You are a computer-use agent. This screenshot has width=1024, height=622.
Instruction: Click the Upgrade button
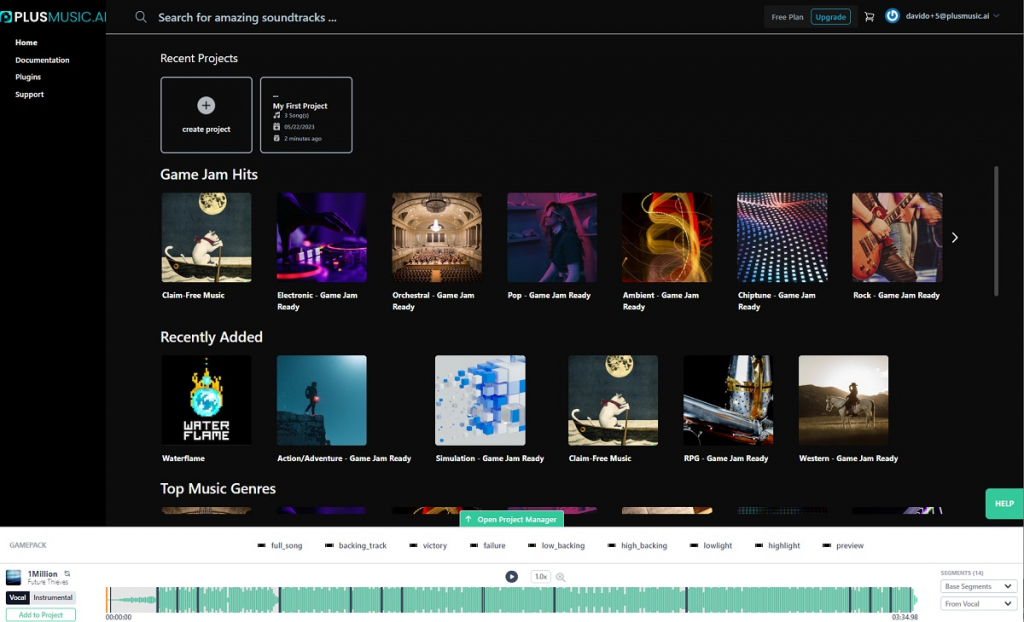tap(830, 17)
